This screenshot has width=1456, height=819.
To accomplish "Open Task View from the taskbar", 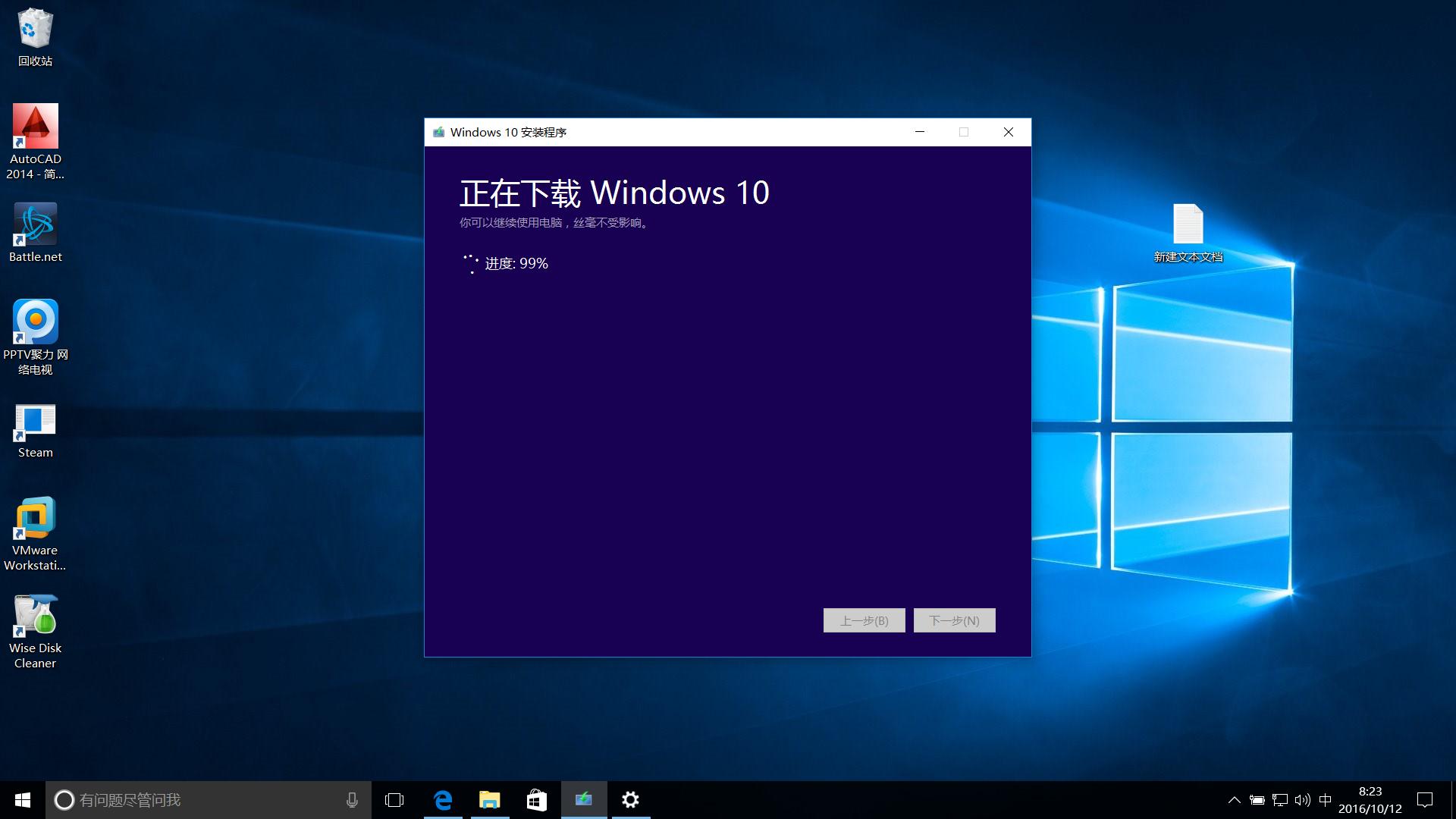I will [x=394, y=799].
